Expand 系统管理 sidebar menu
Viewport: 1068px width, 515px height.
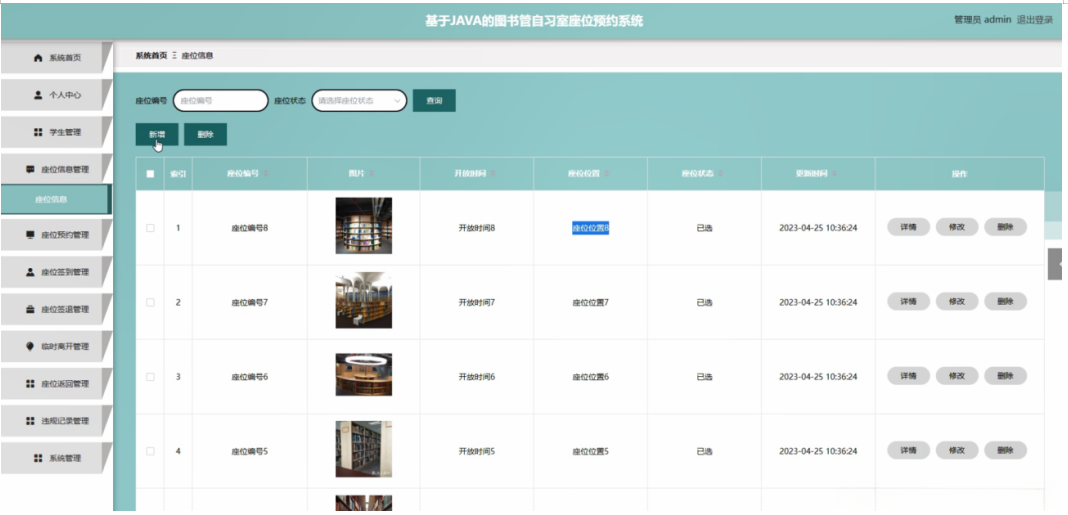pos(56,458)
